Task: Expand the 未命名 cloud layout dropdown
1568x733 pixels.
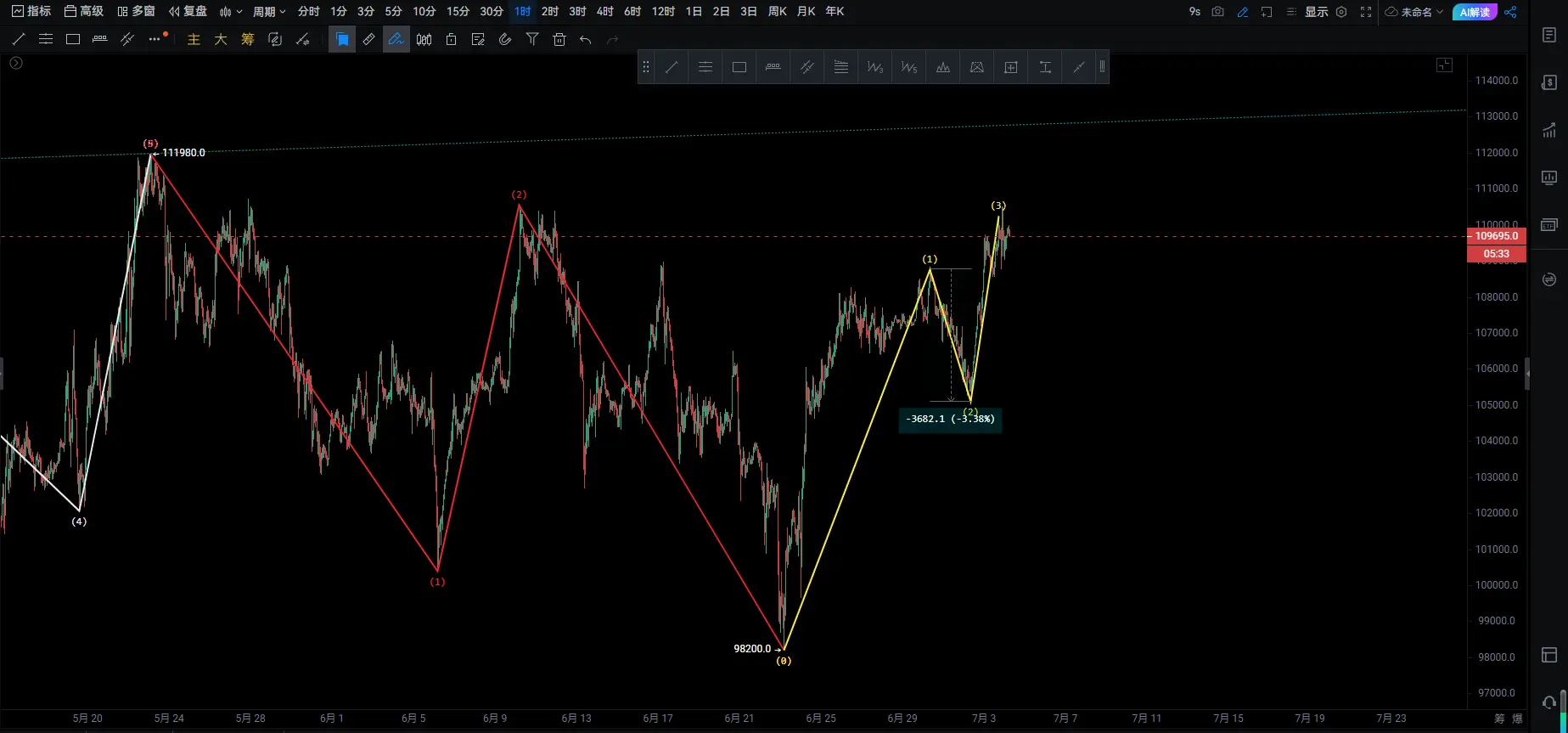Action: point(1414,12)
